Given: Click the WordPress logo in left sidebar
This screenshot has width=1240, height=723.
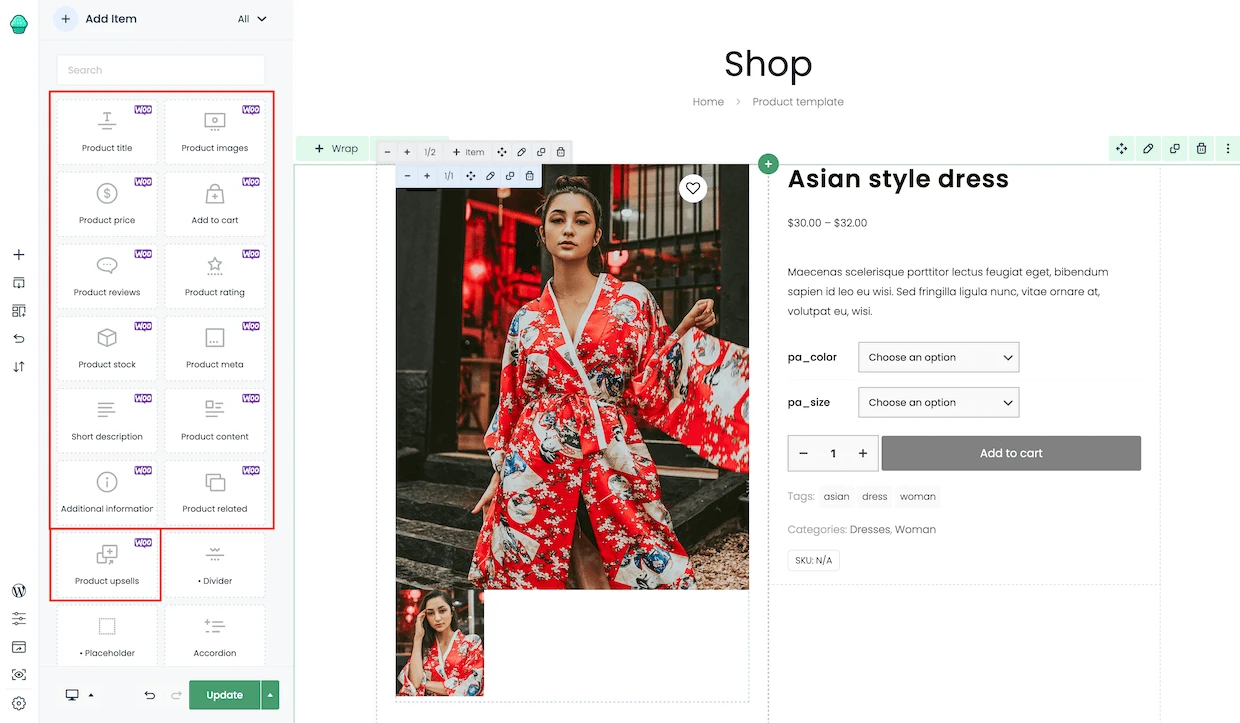Looking at the screenshot, I should point(19,591).
